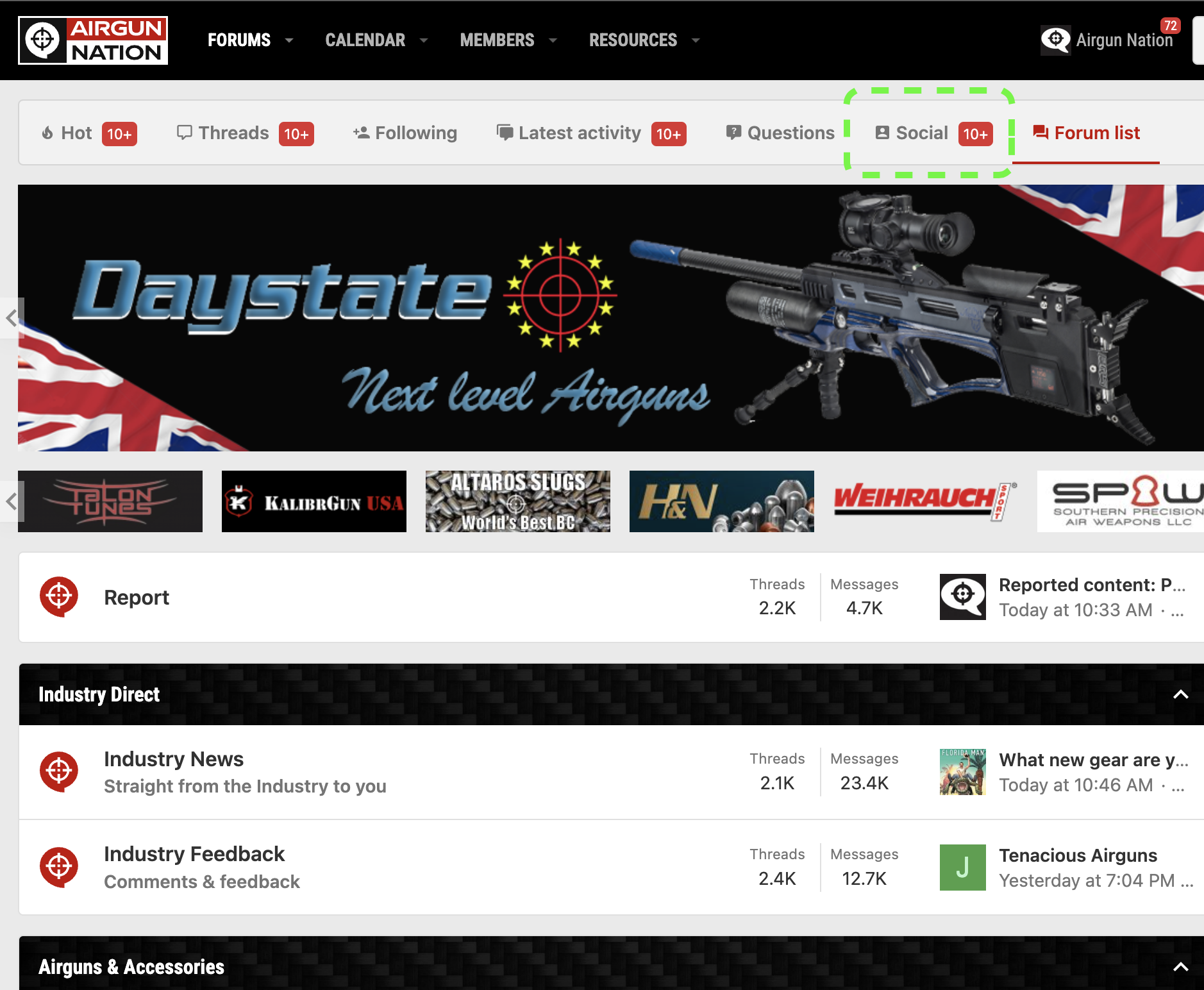Open the Calendar menu
Screen dimensions: 1204x990
click(365, 40)
